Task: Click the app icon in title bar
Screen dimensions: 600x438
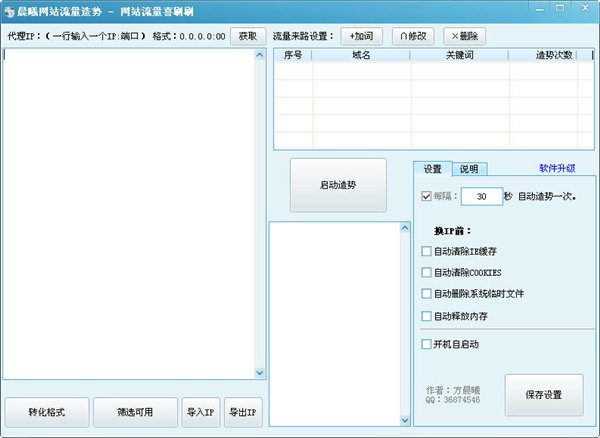Action: tap(9, 11)
